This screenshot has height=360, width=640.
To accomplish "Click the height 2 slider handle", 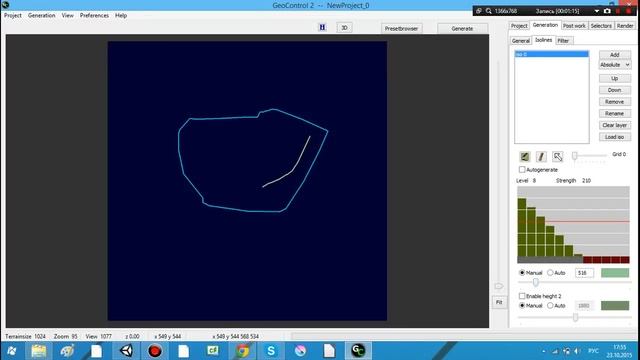I will pos(575,317).
